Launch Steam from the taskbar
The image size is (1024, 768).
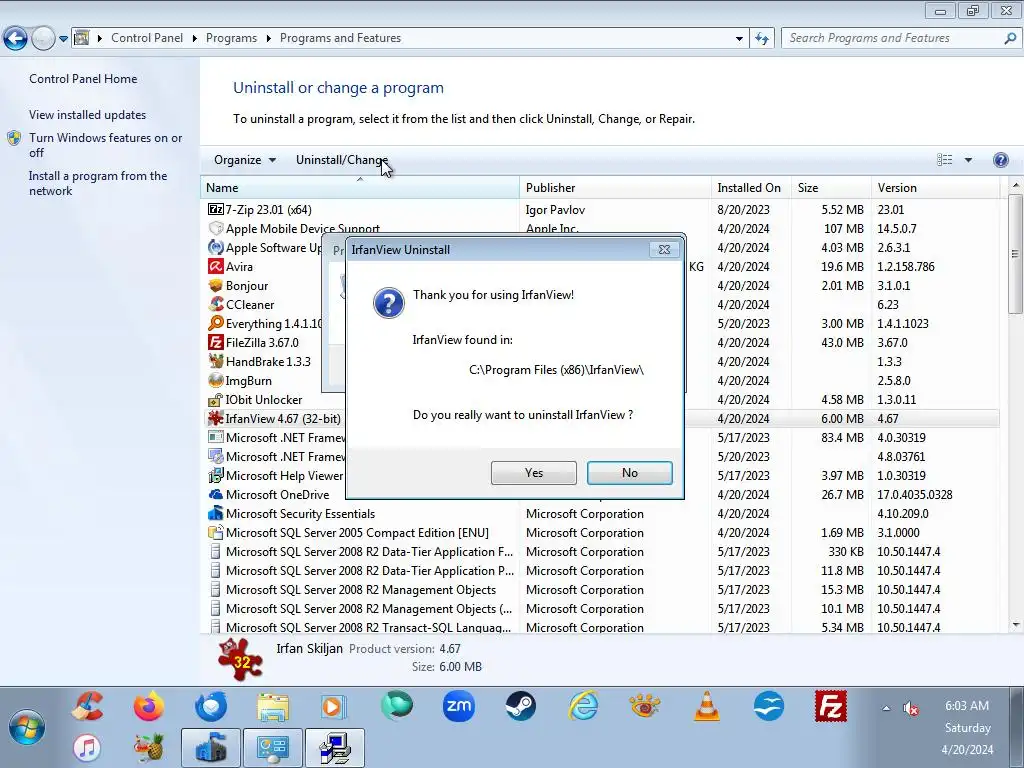pyautogui.click(x=520, y=707)
